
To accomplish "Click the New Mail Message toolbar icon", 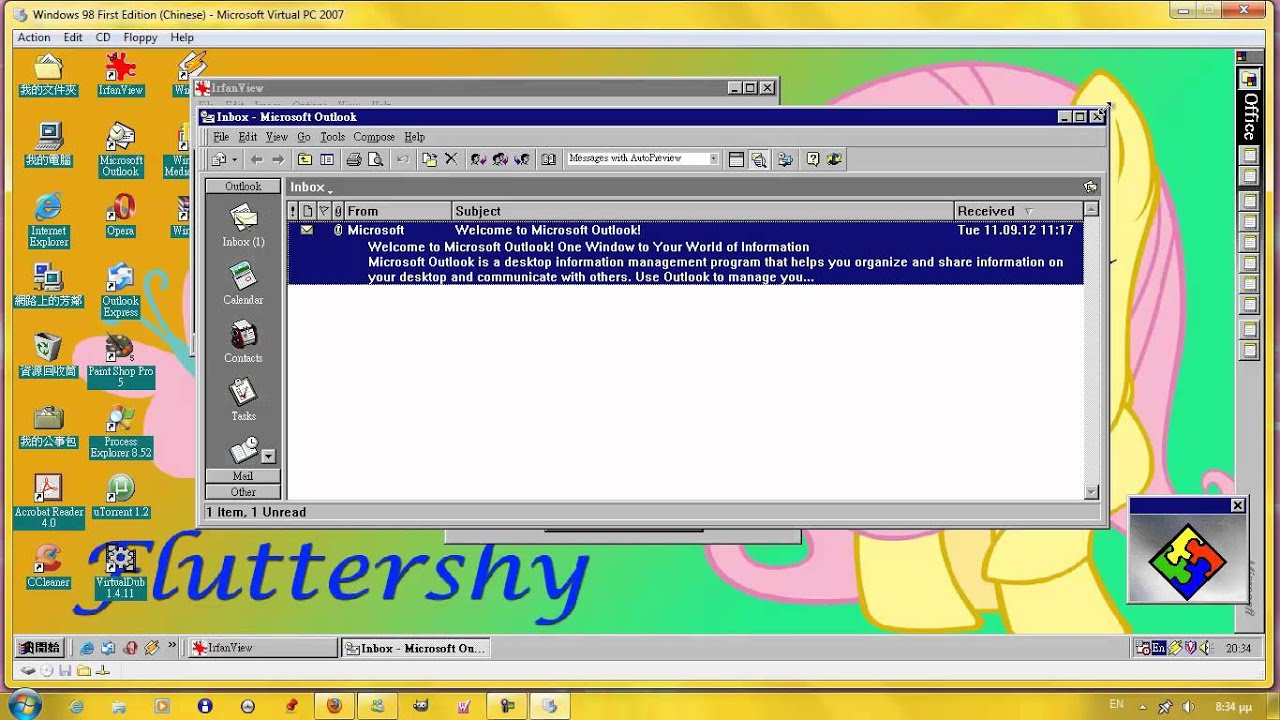I will pyautogui.click(x=219, y=159).
